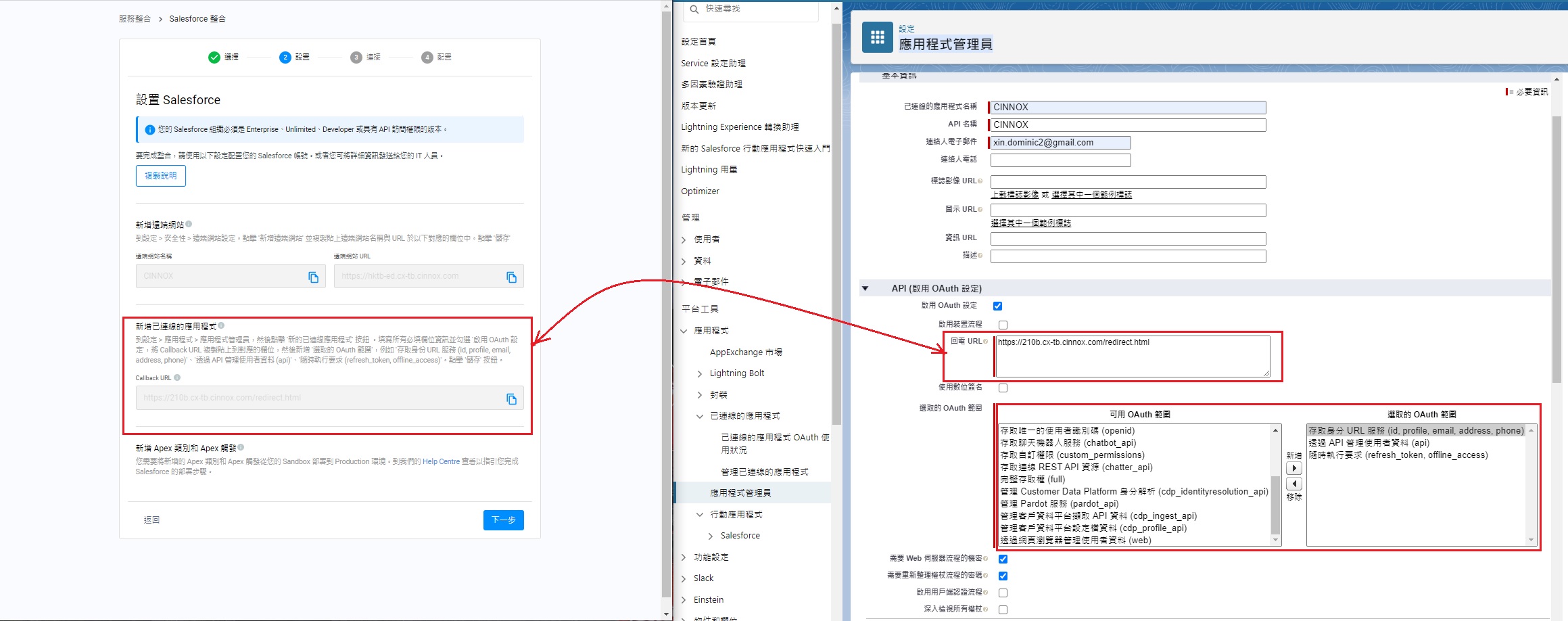Click help icon next to 圖示 URL

click(980, 210)
